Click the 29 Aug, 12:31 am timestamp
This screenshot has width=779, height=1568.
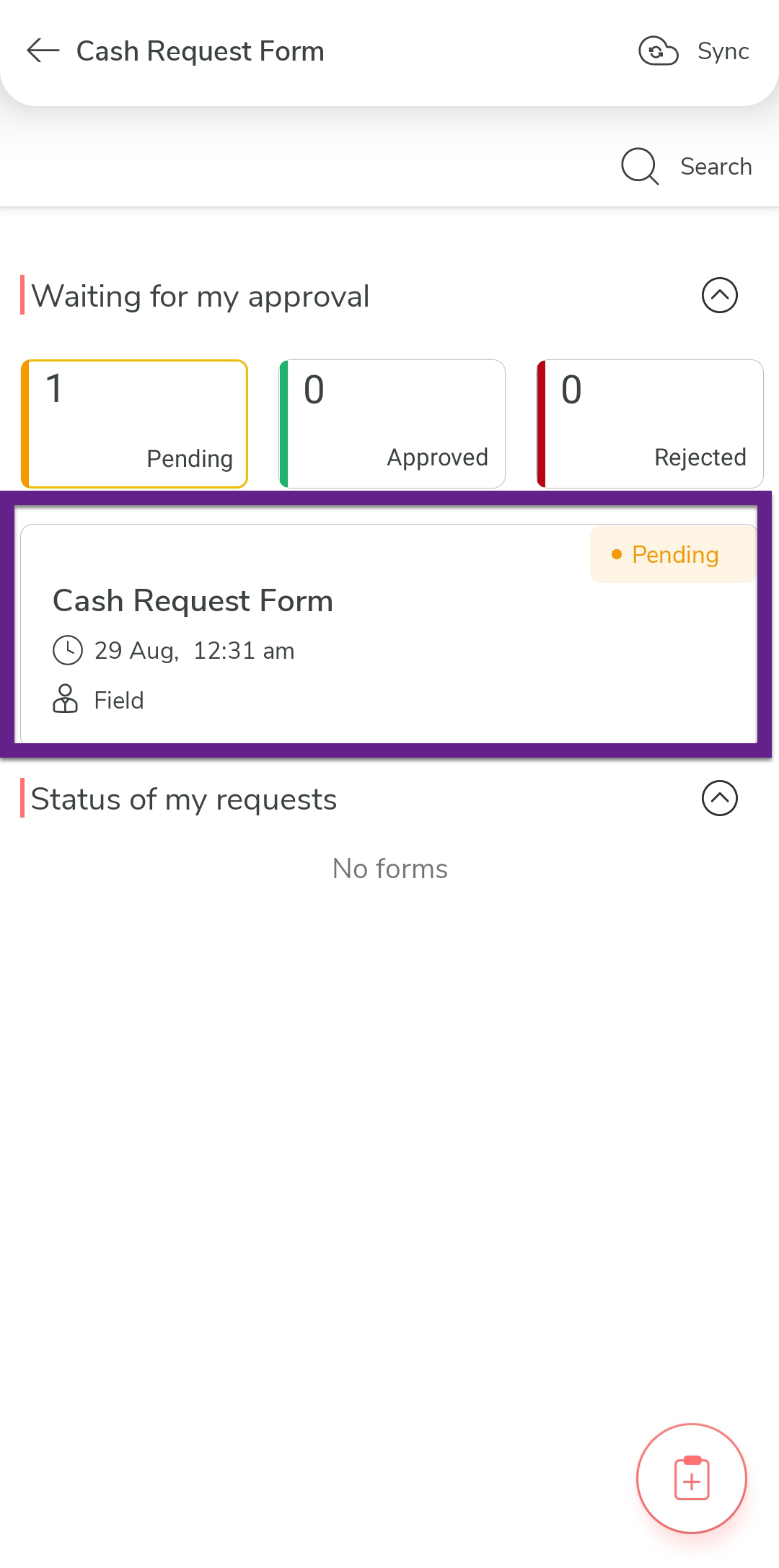pyautogui.click(x=194, y=651)
